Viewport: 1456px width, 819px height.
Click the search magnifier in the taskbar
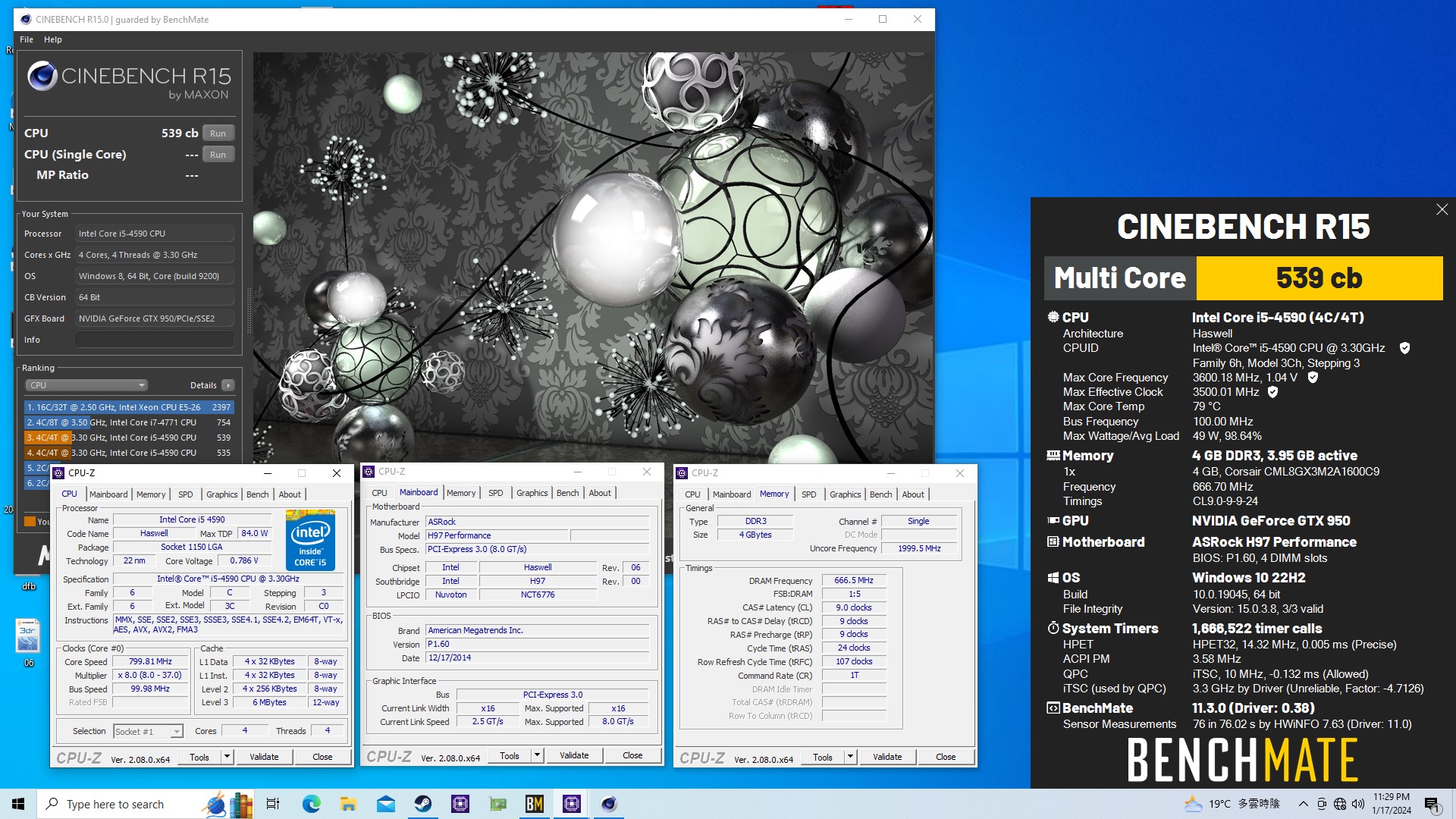coord(52,804)
